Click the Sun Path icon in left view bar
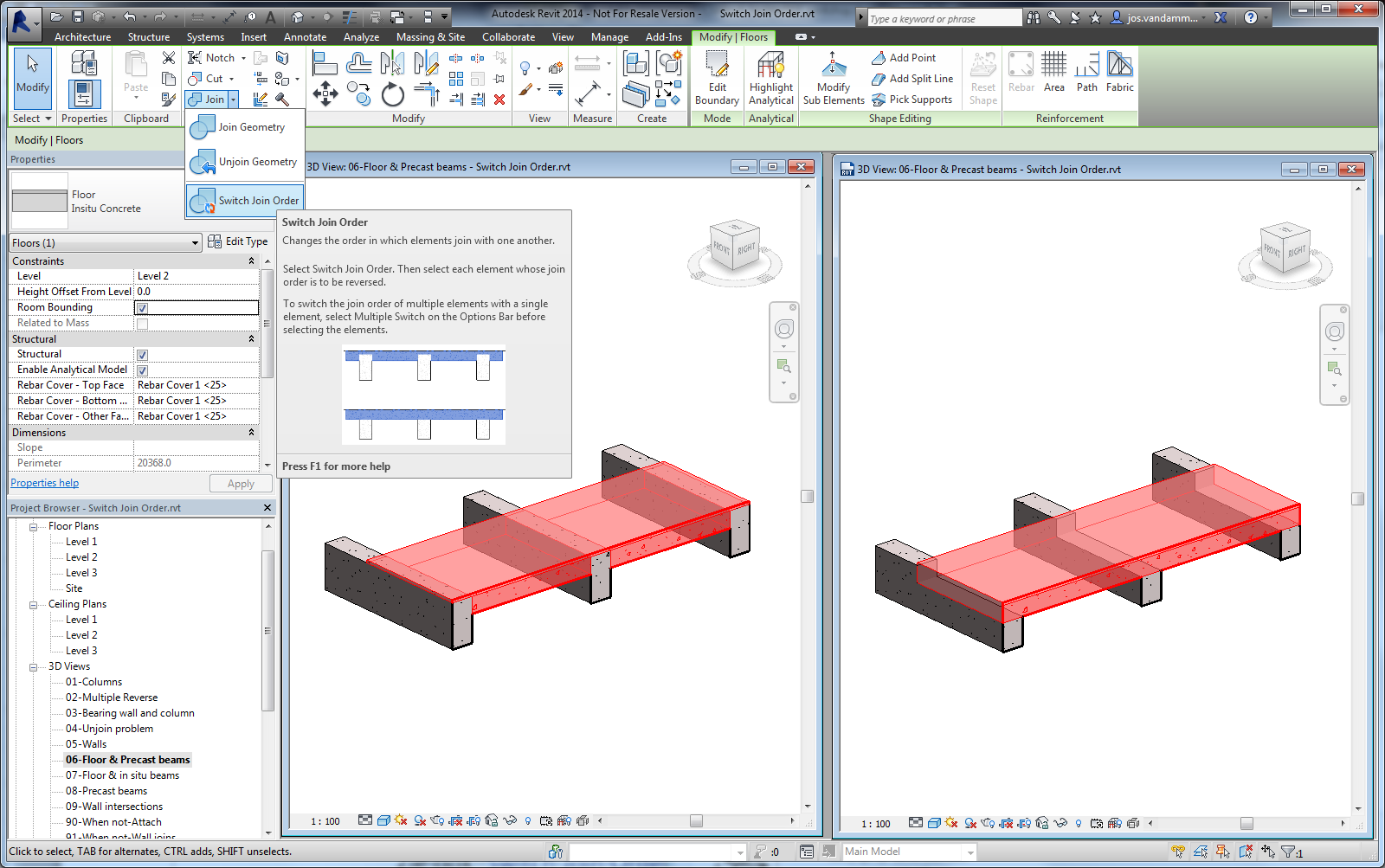The height and width of the screenshot is (868, 1385). click(x=401, y=820)
